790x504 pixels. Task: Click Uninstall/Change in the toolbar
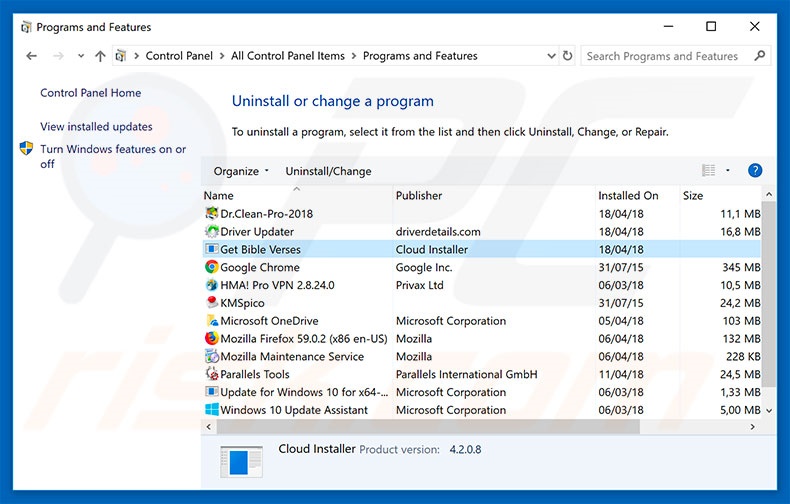click(x=328, y=171)
